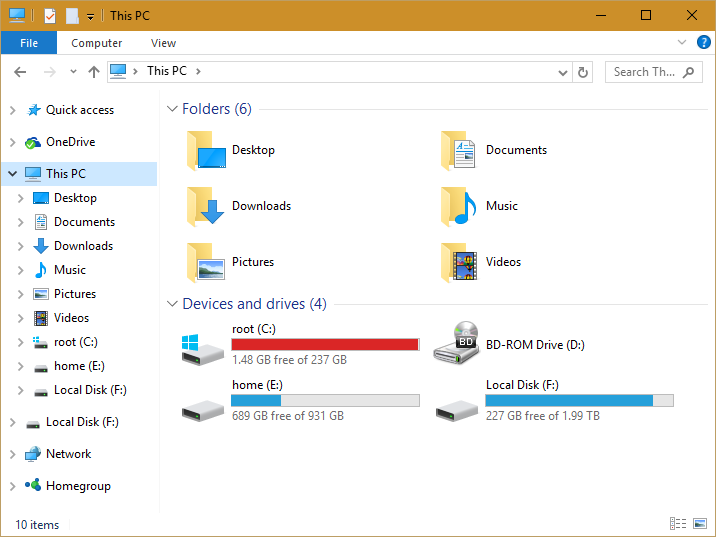Select Network in the navigation pane
Viewport: 716px width, 537px height.
pyautogui.click(x=68, y=454)
